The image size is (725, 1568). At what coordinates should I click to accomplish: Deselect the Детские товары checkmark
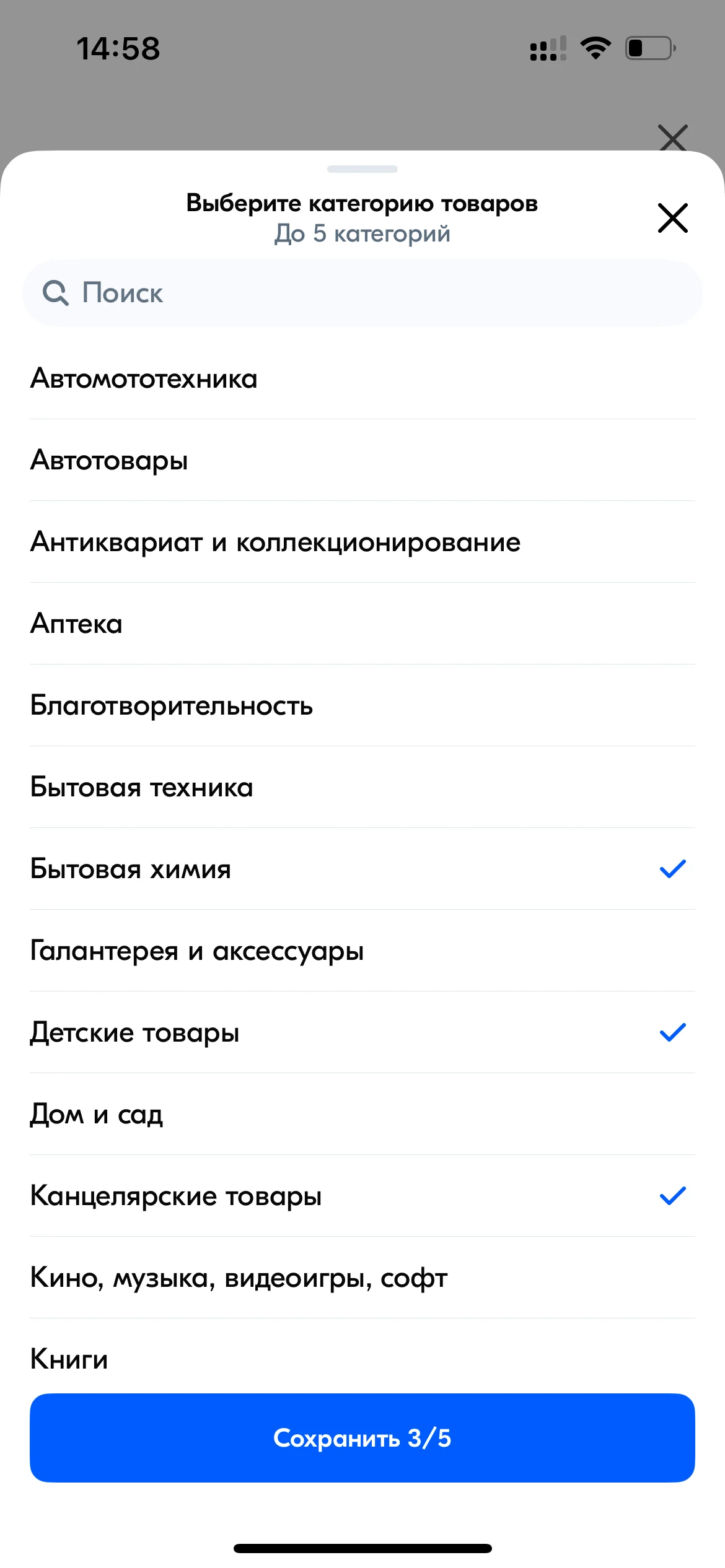pyautogui.click(x=672, y=1032)
